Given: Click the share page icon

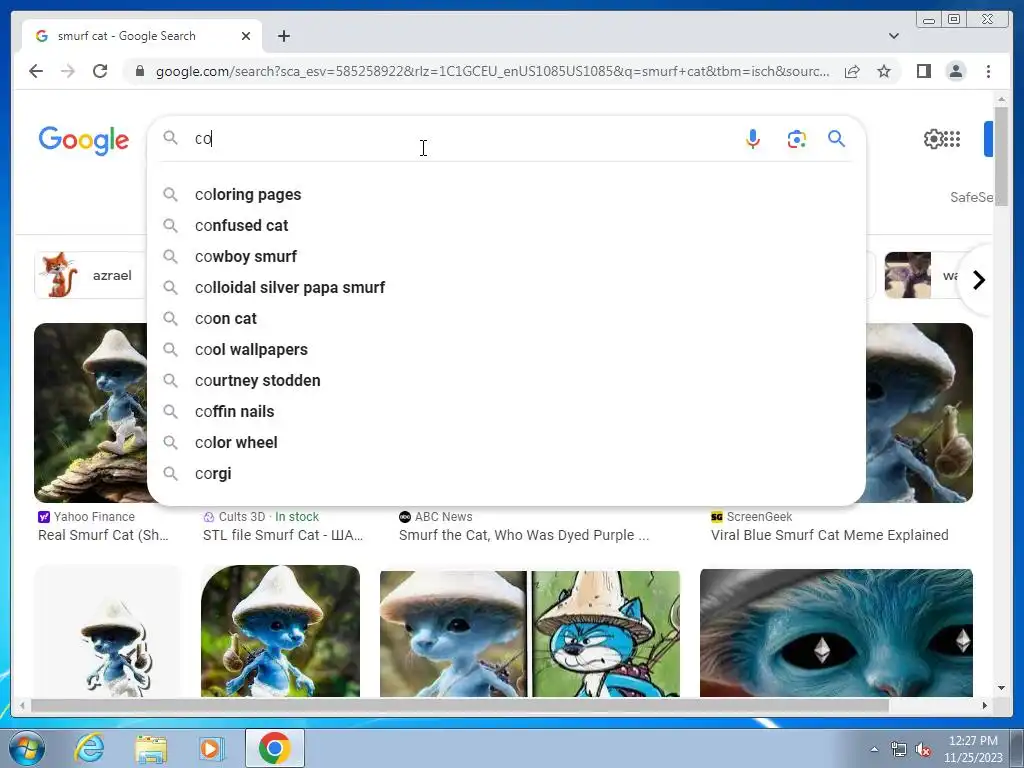Looking at the screenshot, I should pos(852,71).
